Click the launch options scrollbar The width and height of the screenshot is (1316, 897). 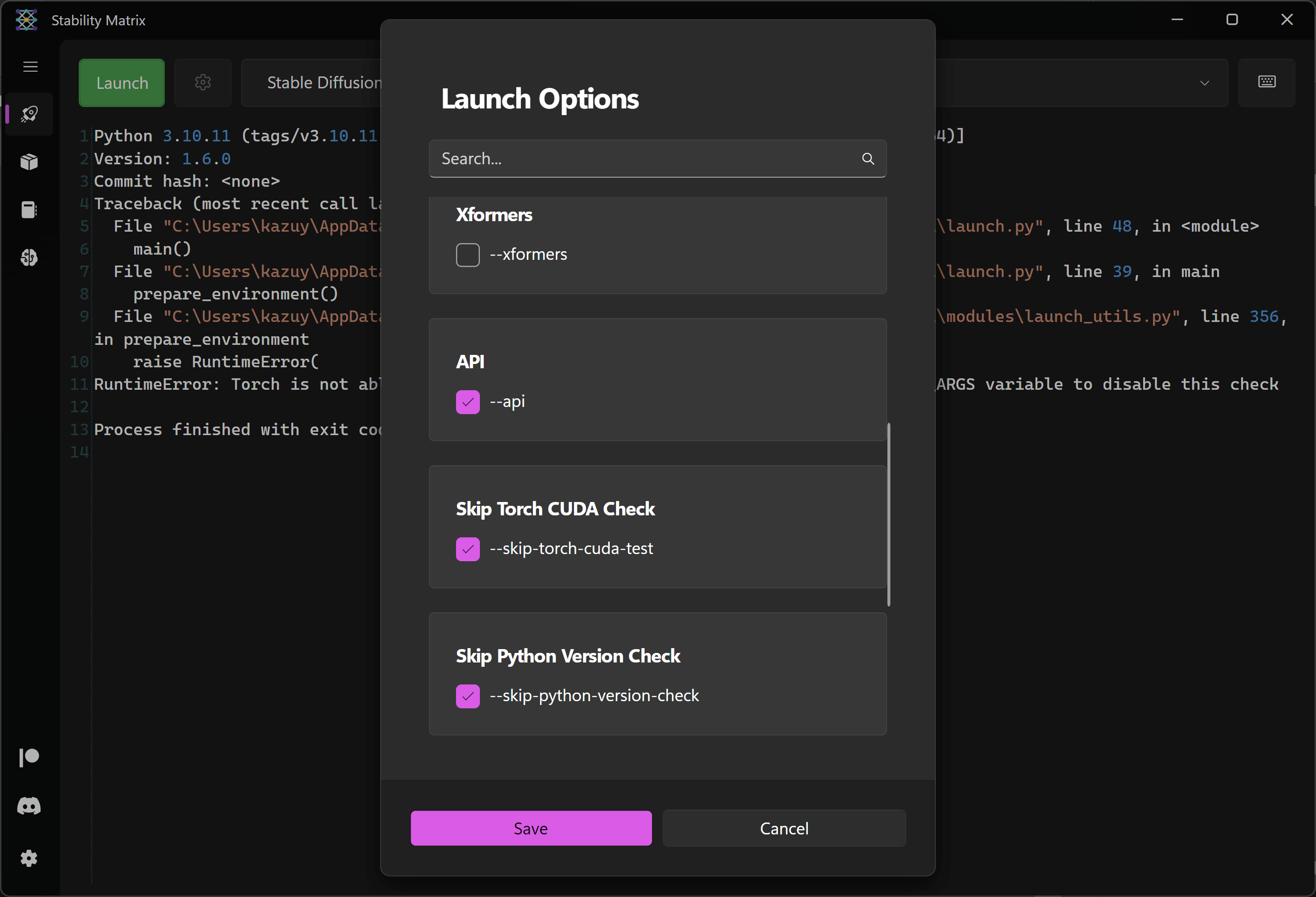(889, 514)
